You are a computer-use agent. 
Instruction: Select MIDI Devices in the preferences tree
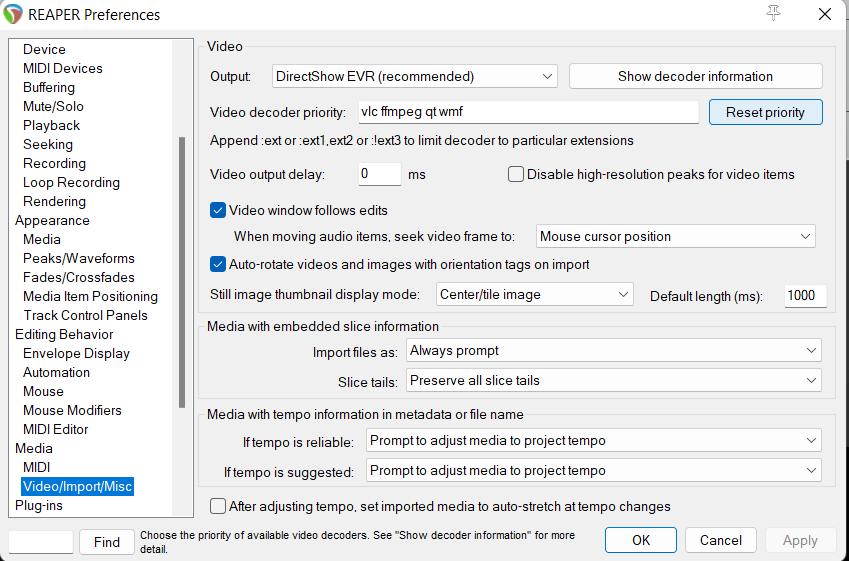click(x=63, y=68)
